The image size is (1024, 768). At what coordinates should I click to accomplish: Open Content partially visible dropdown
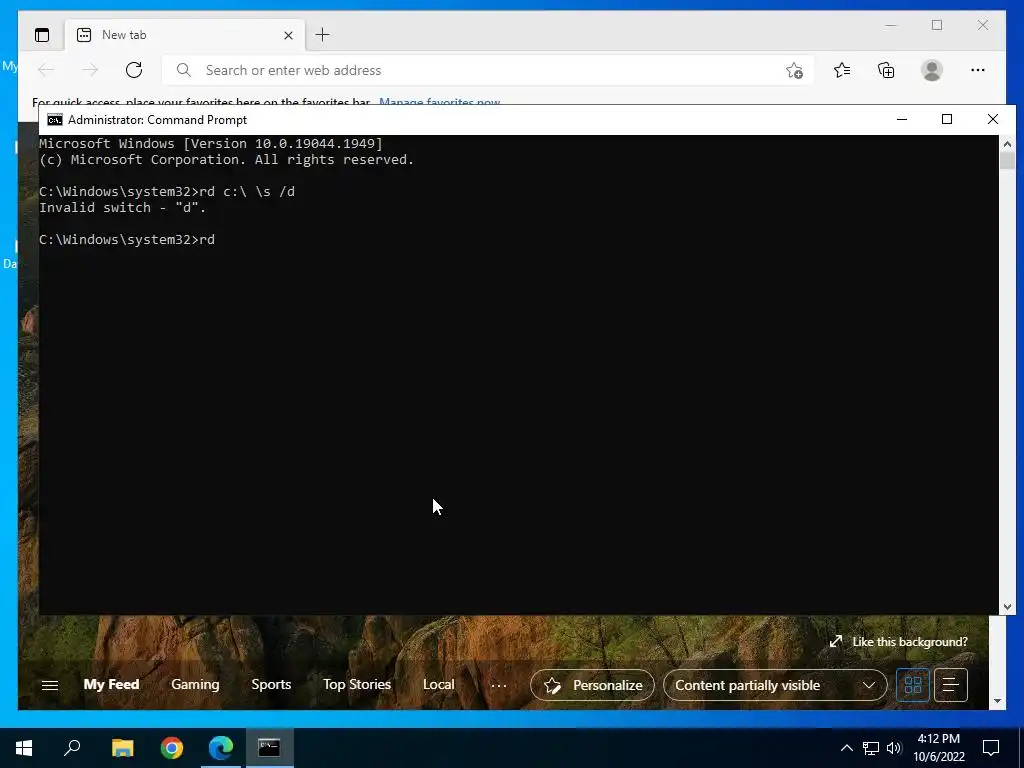click(x=775, y=685)
